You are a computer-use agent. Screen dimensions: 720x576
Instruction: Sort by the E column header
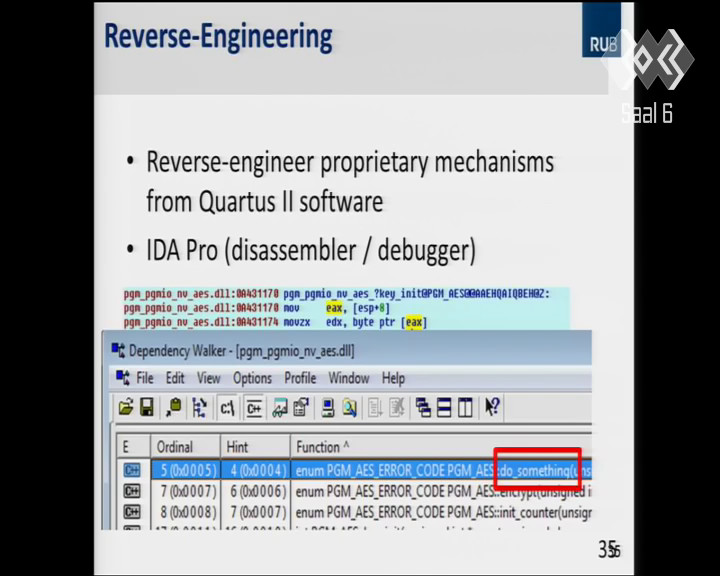tap(133, 446)
